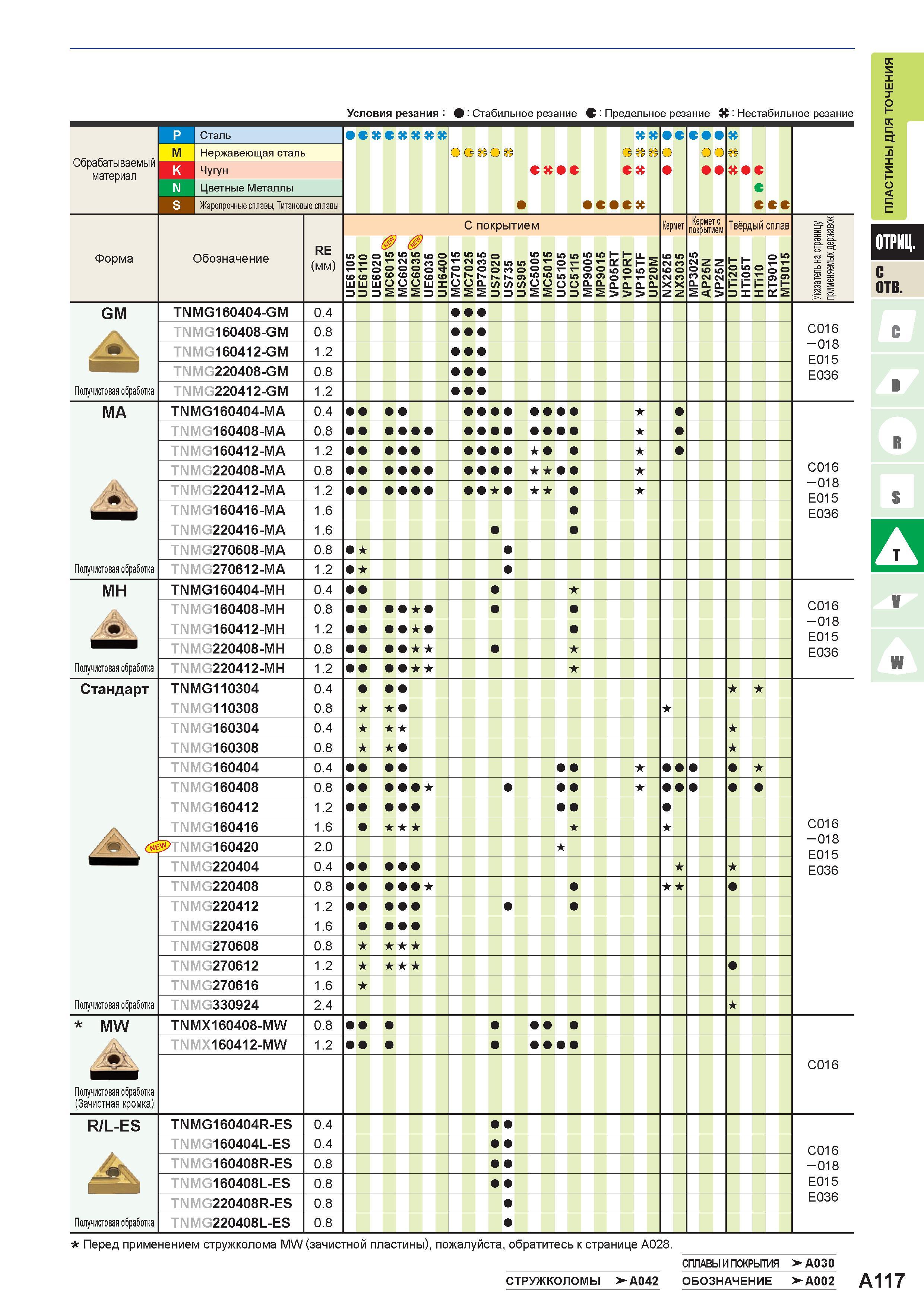
Task: Select the W insert shape tab
Action: coord(897,656)
